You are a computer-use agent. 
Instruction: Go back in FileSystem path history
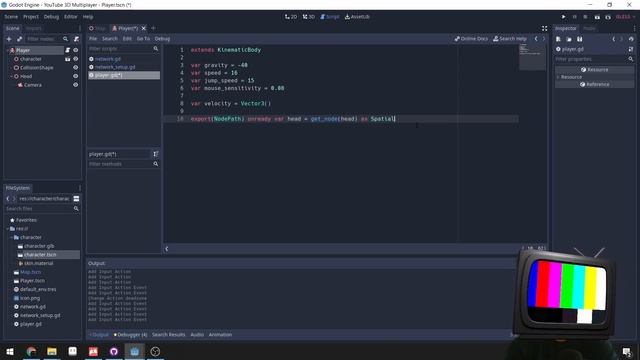point(8,199)
